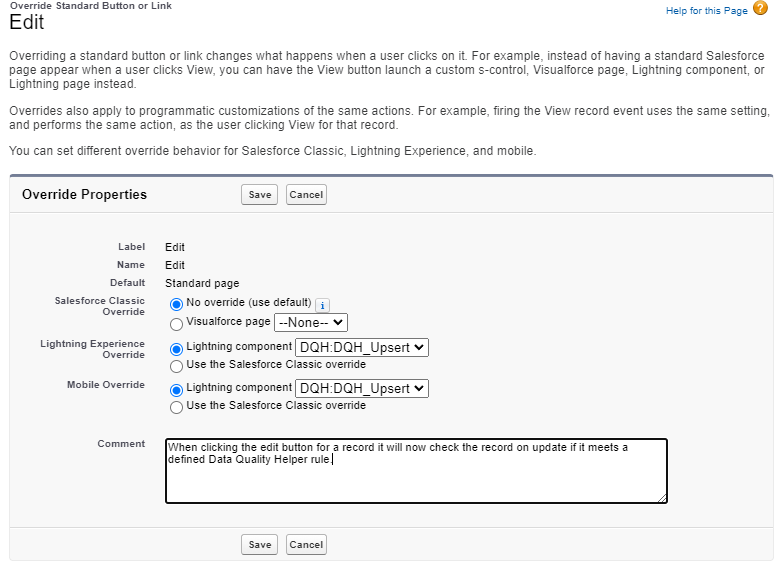The height and width of the screenshot is (578, 774).
Task: Click the bottom Cancel button
Action: click(x=306, y=544)
